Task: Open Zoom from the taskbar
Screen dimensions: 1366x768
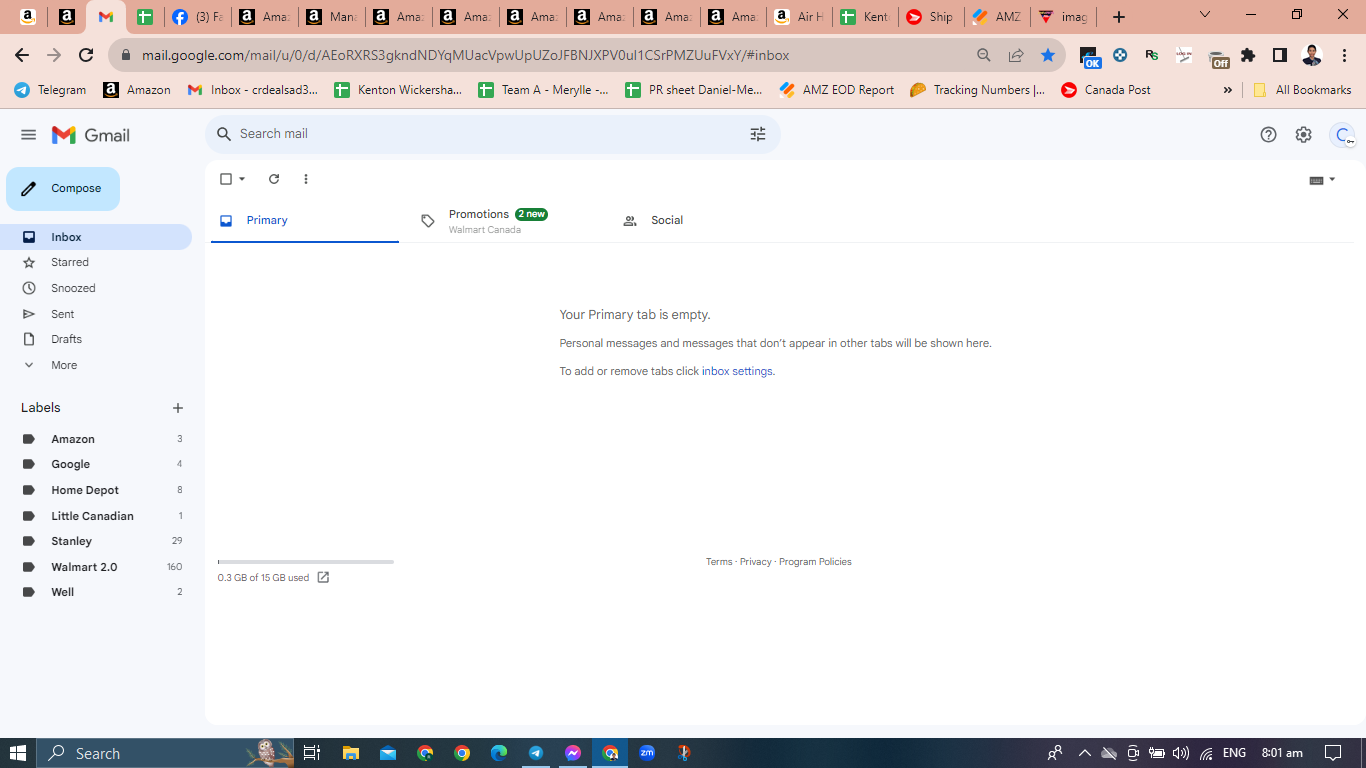Action: click(647, 753)
